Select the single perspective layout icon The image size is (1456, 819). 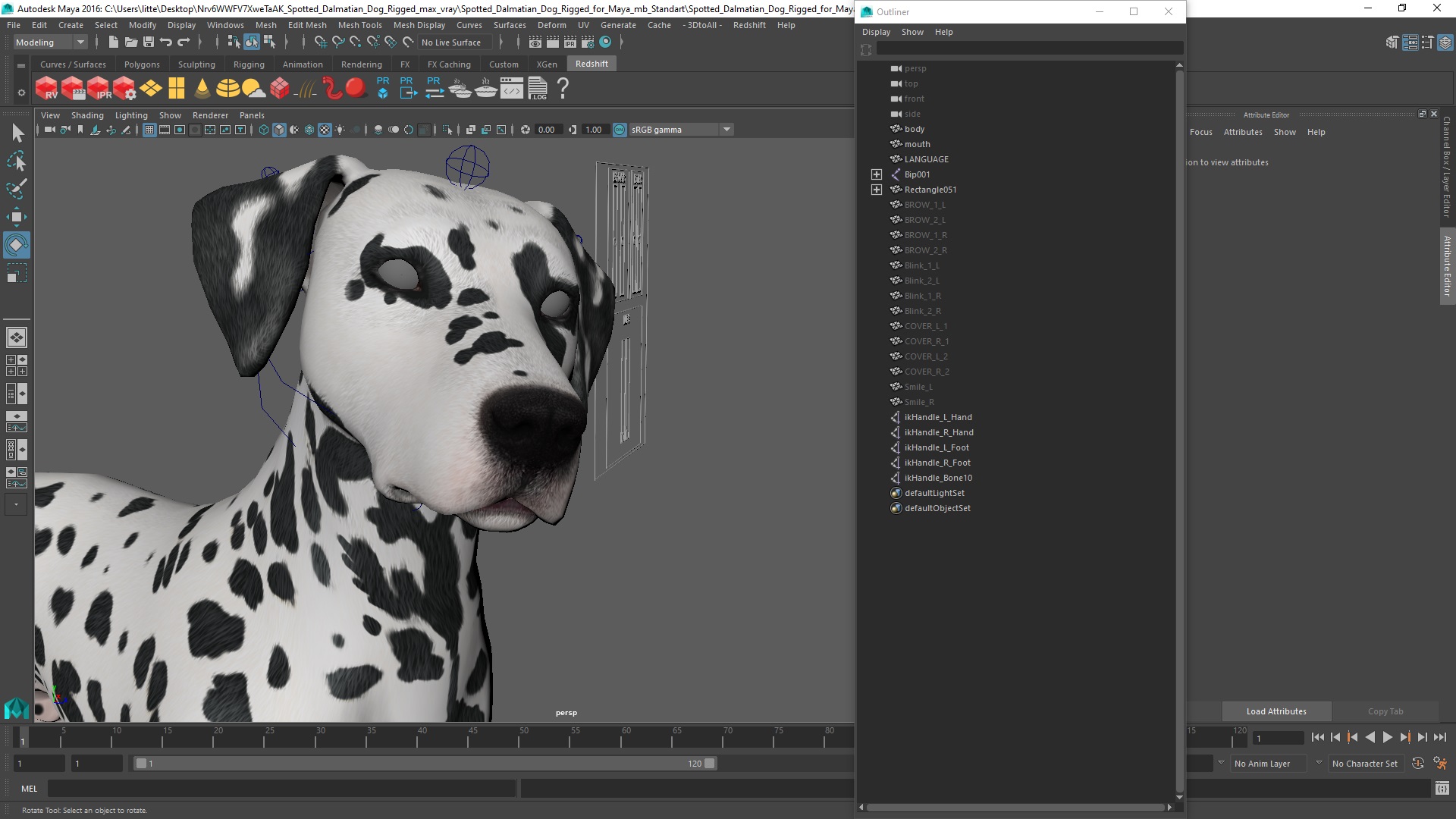coord(17,337)
